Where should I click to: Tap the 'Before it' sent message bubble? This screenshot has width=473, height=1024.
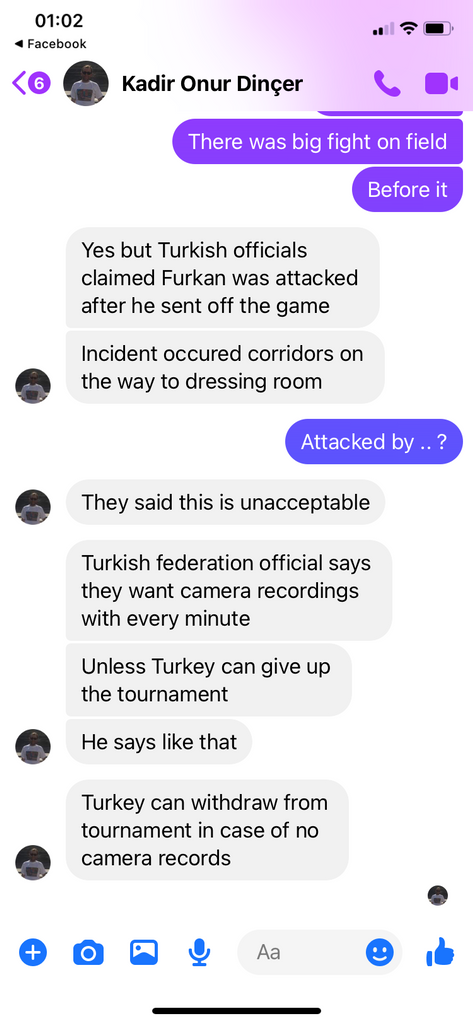click(x=408, y=189)
